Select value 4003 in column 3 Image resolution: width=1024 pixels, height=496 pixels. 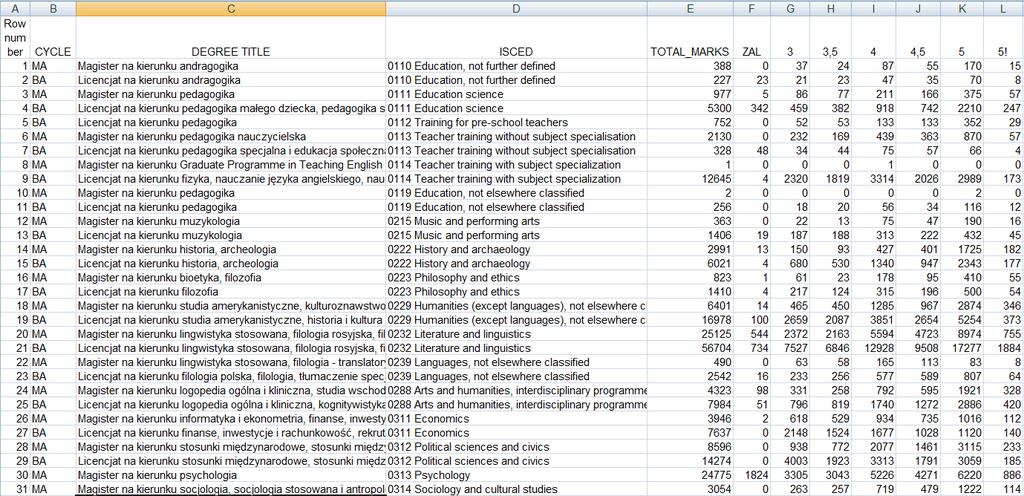[790, 461]
